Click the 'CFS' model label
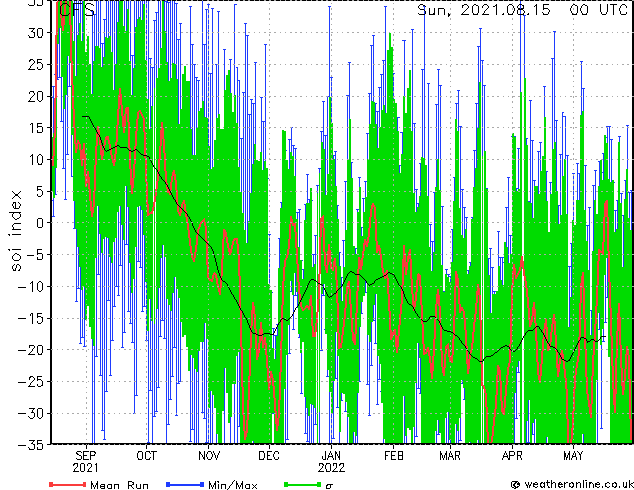Image resolution: width=634 pixels, height=490 pixels. (77, 10)
